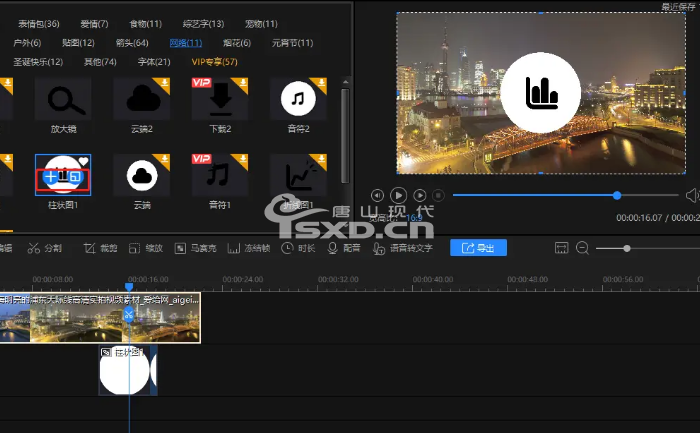The width and height of the screenshot is (700, 433).
Task: Open the 其他(74) category
Action: [100, 62]
